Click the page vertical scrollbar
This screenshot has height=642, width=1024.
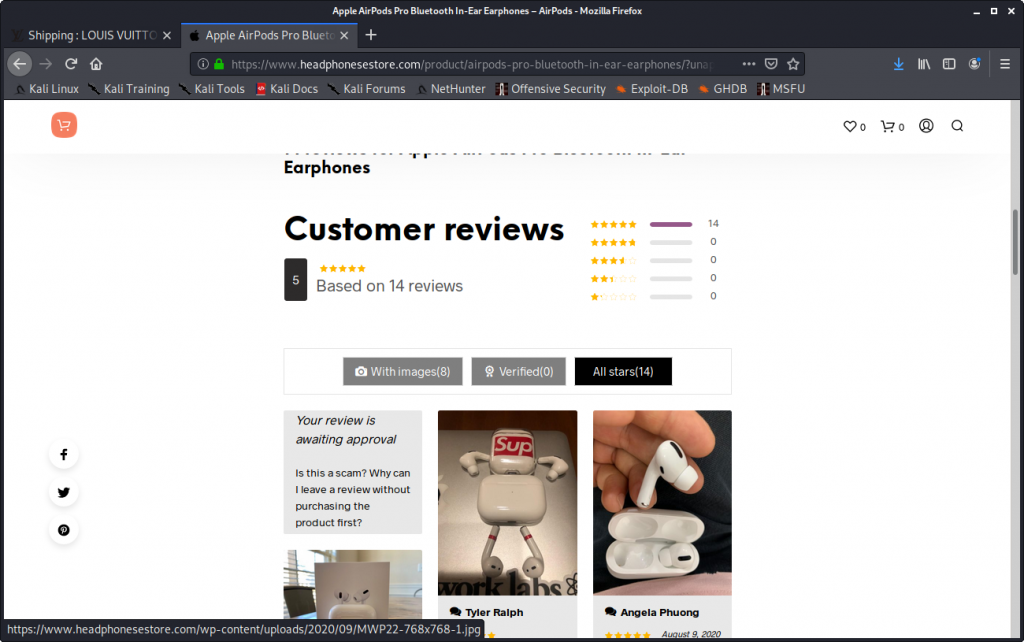tap(1015, 242)
